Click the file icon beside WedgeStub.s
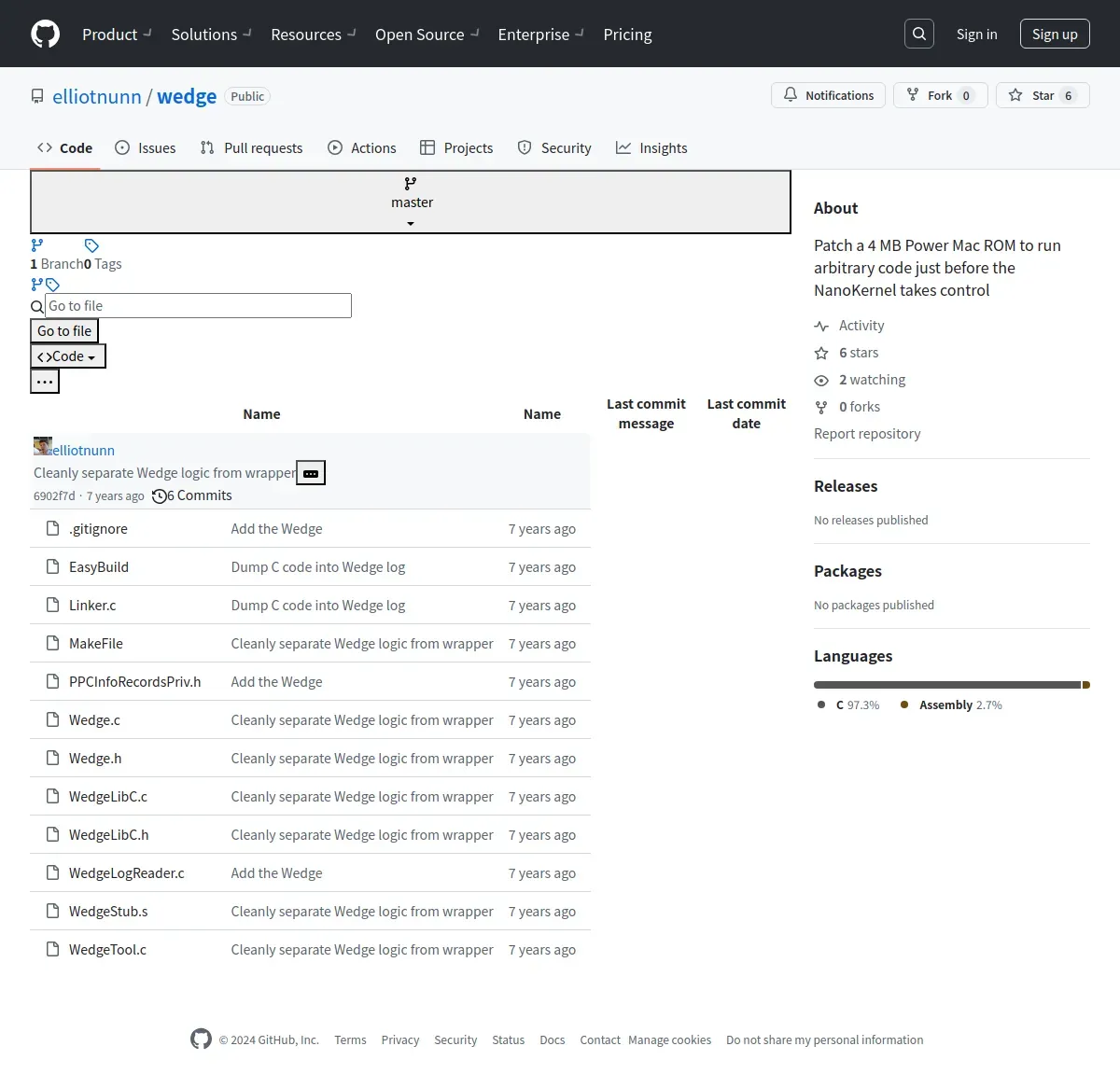Screen dimensions: 1120x1088 click(x=53, y=911)
